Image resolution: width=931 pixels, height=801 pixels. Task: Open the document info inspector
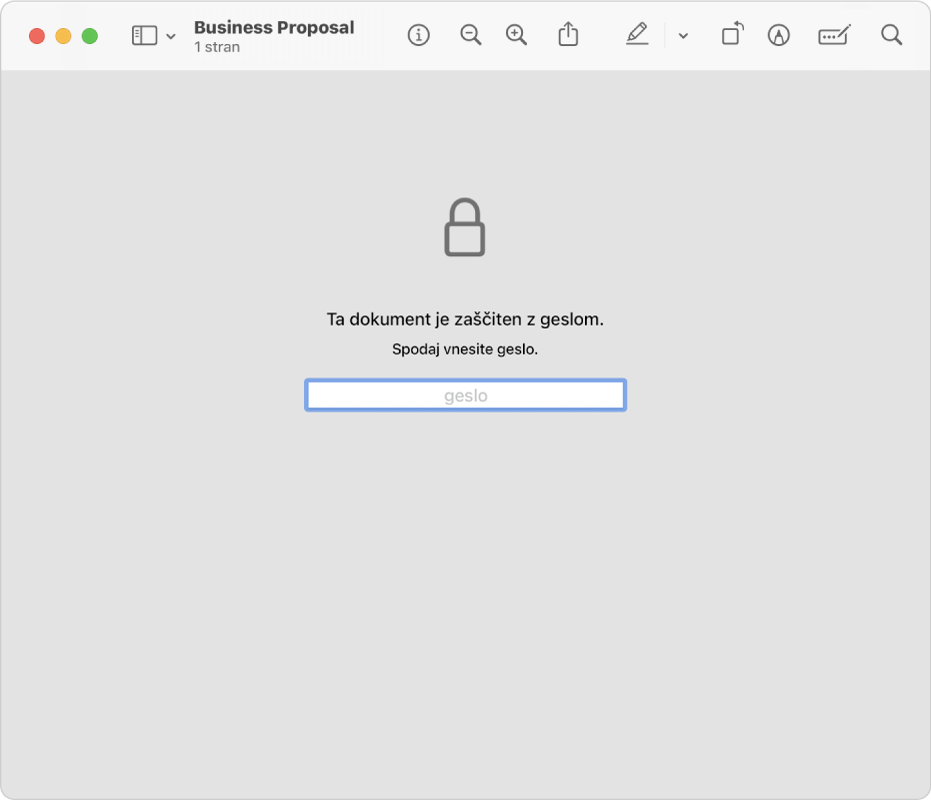[419, 35]
